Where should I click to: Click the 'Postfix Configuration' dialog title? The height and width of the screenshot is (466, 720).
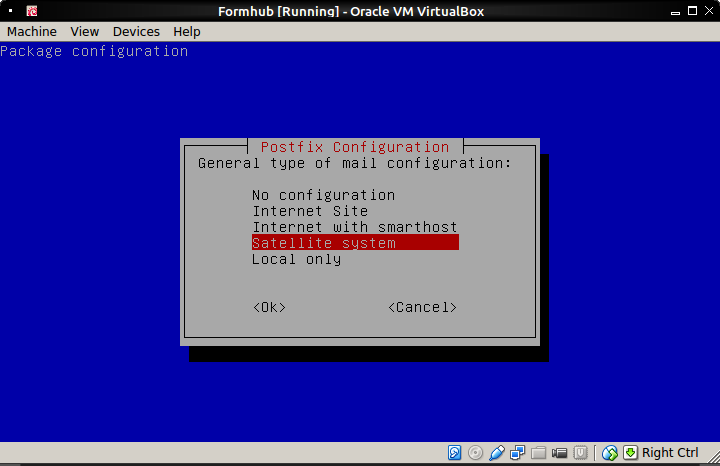click(x=355, y=147)
